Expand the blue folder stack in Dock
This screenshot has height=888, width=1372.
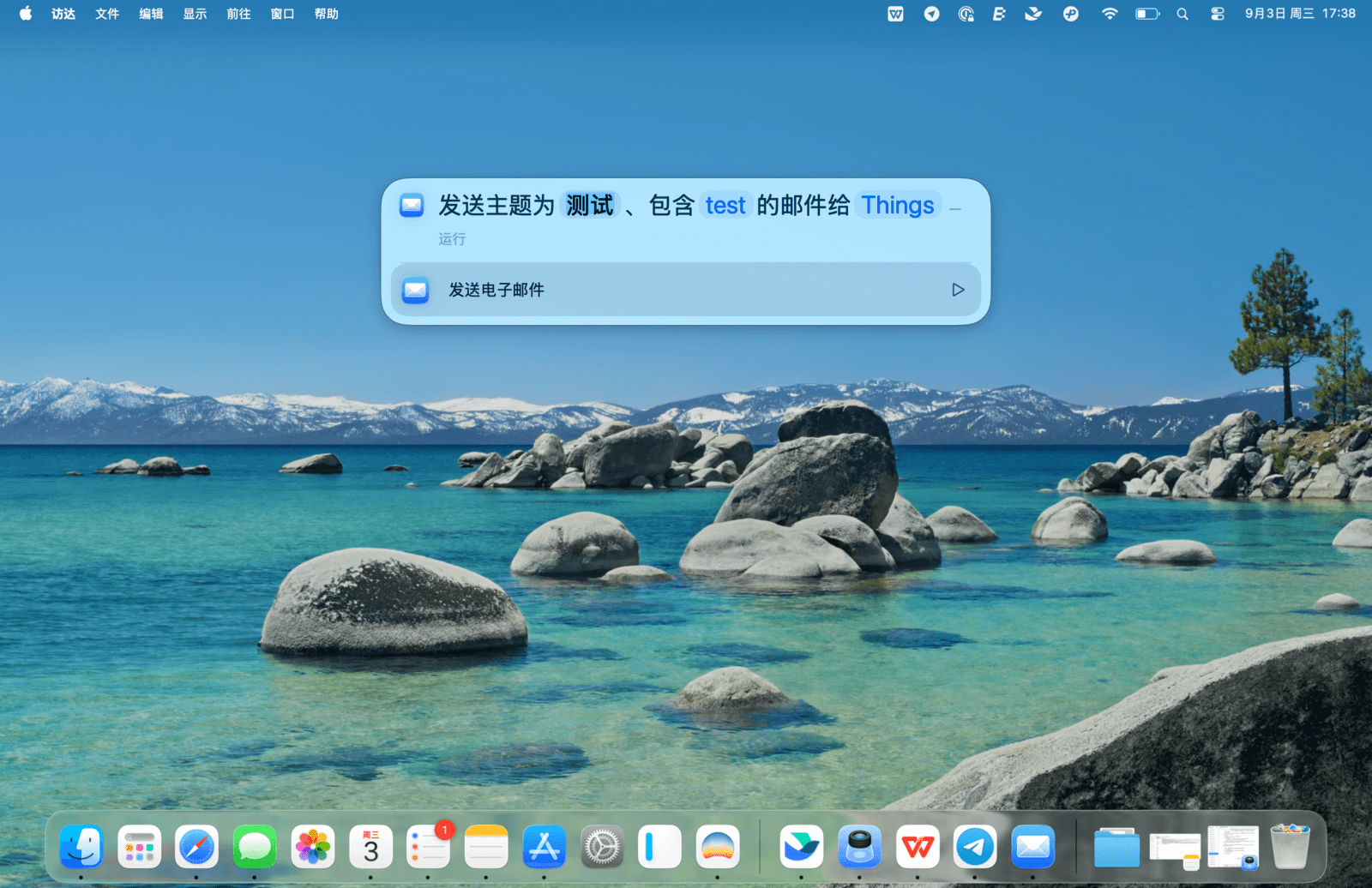coord(1116,848)
